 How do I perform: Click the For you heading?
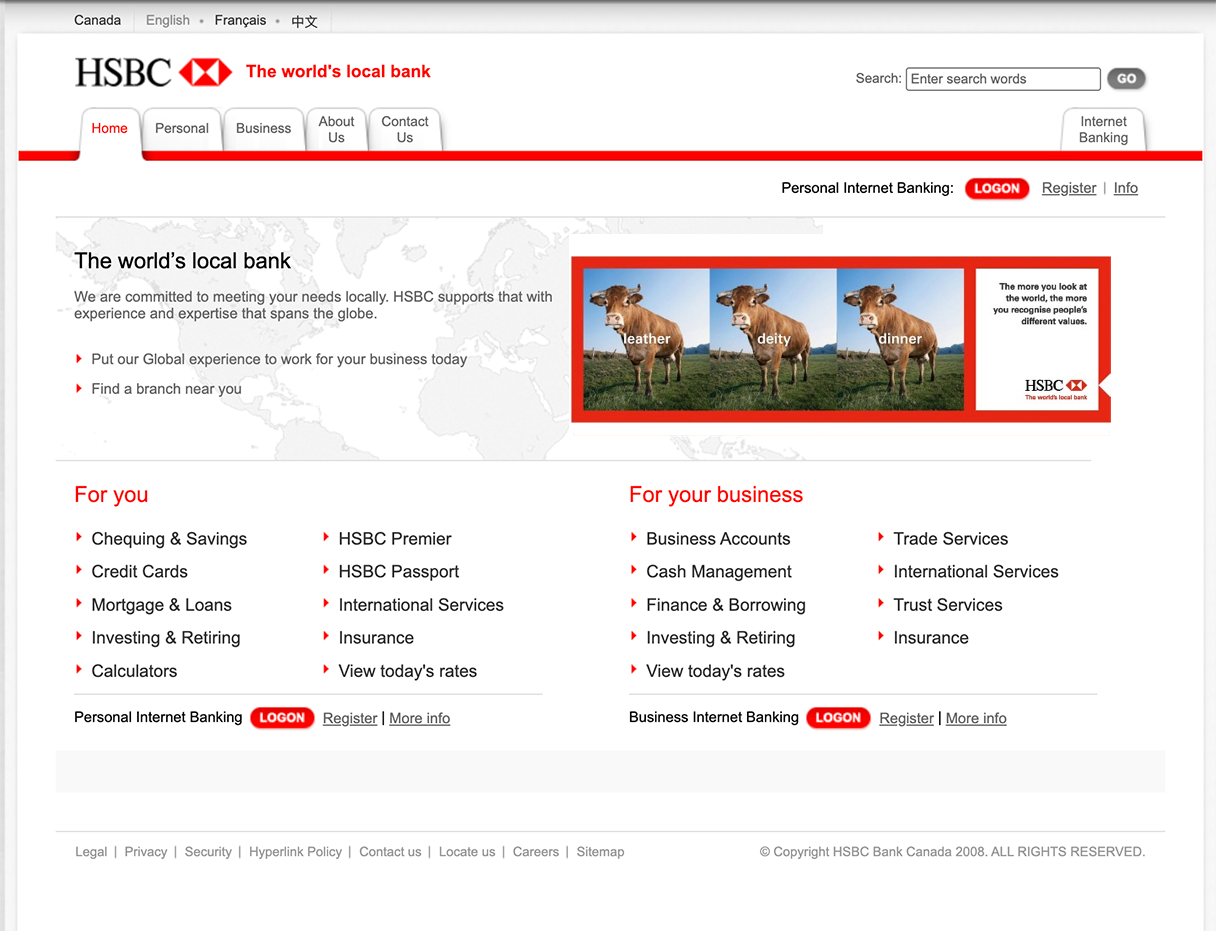[x=111, y=495]
